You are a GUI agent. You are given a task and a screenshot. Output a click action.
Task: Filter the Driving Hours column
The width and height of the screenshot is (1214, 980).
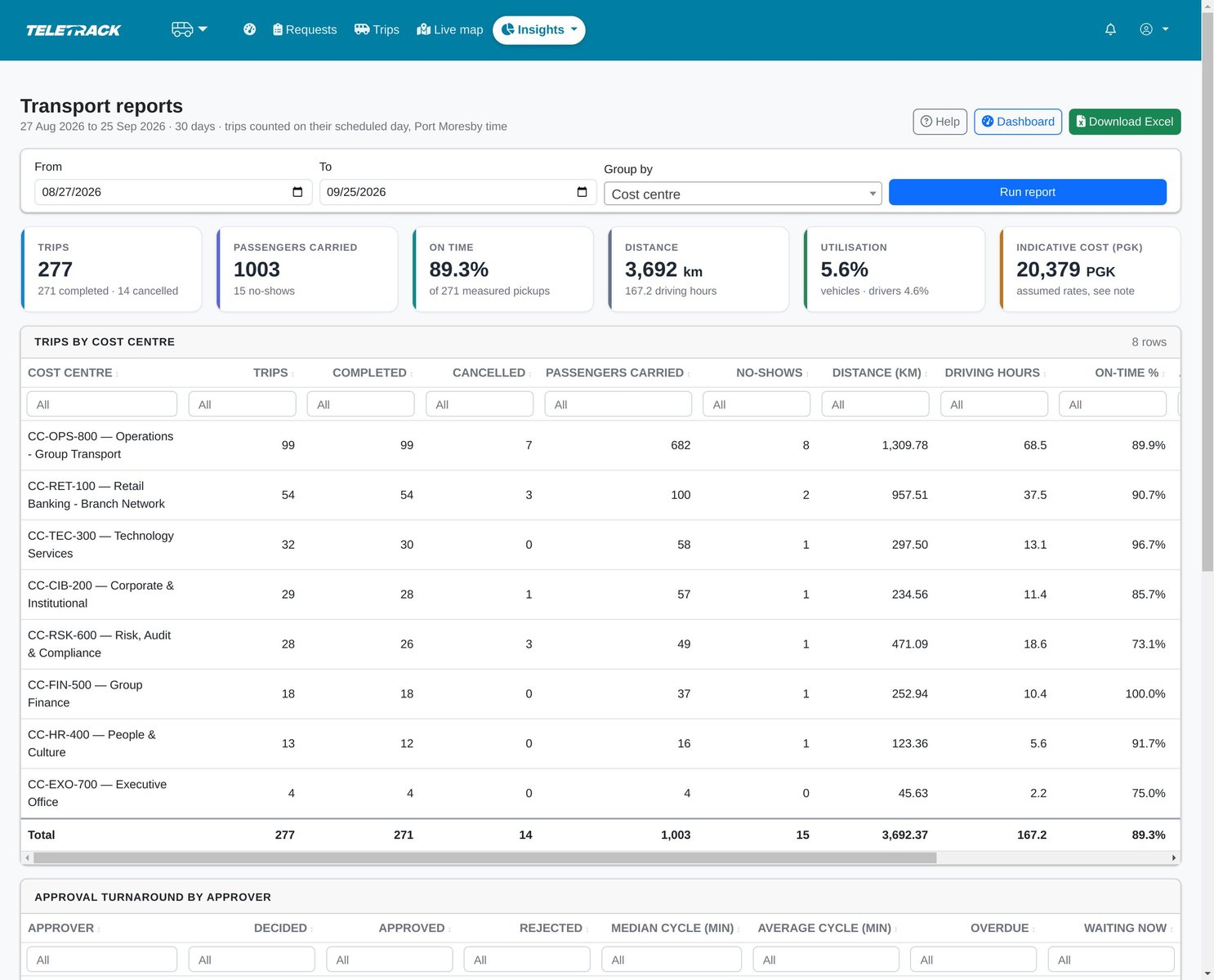[x=994, y=404]
